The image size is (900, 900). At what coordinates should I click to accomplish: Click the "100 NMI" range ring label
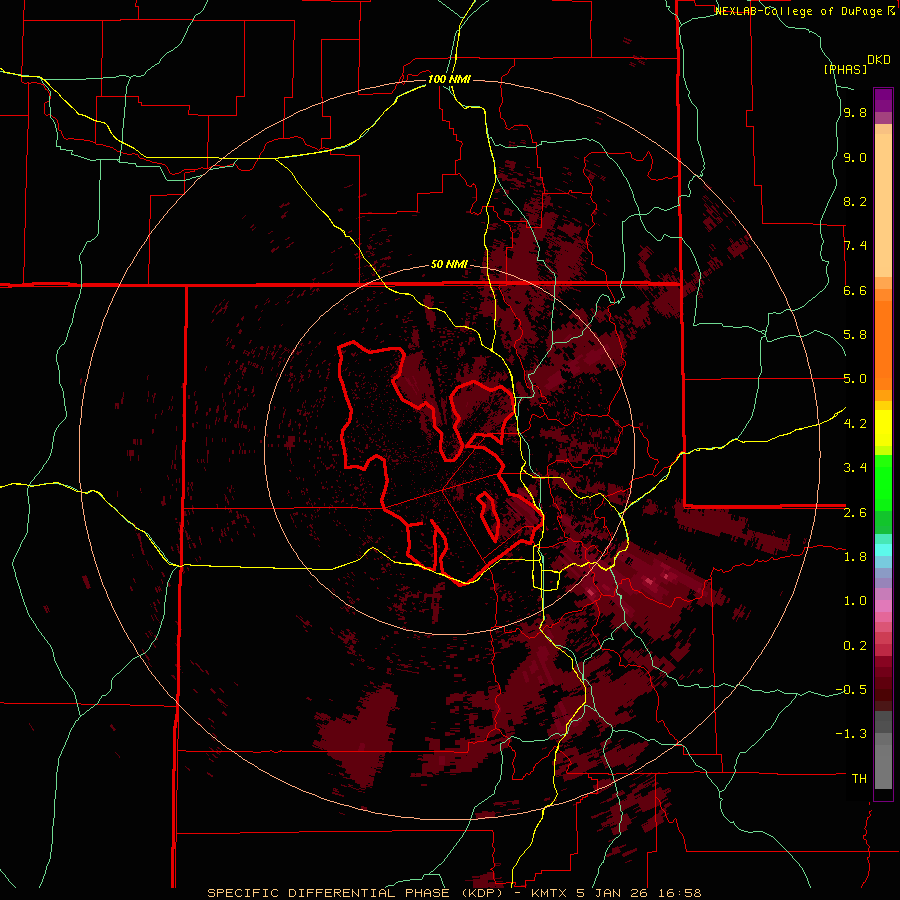pyautogui.click(x=449, y=79)
